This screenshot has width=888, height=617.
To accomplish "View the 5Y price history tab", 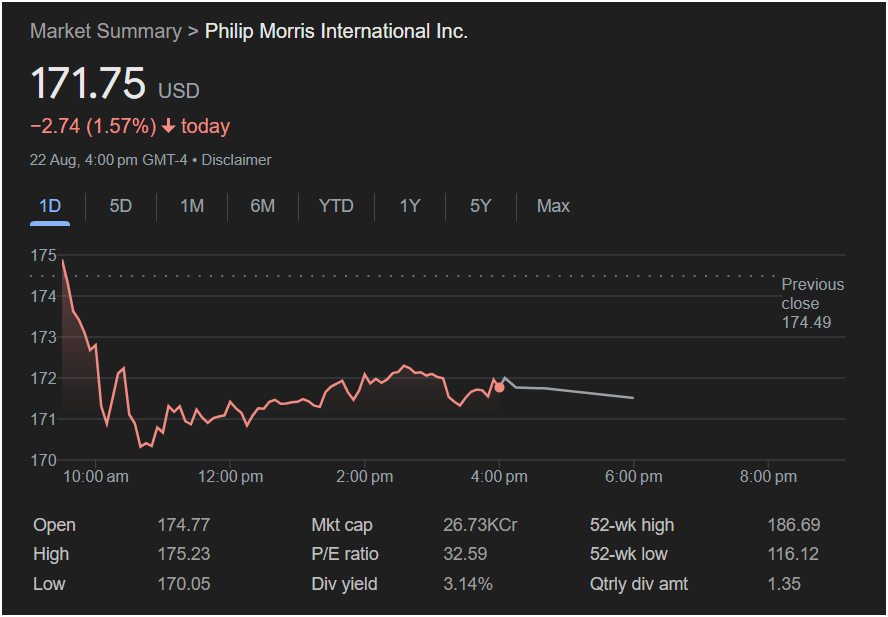I will point(481,206).
